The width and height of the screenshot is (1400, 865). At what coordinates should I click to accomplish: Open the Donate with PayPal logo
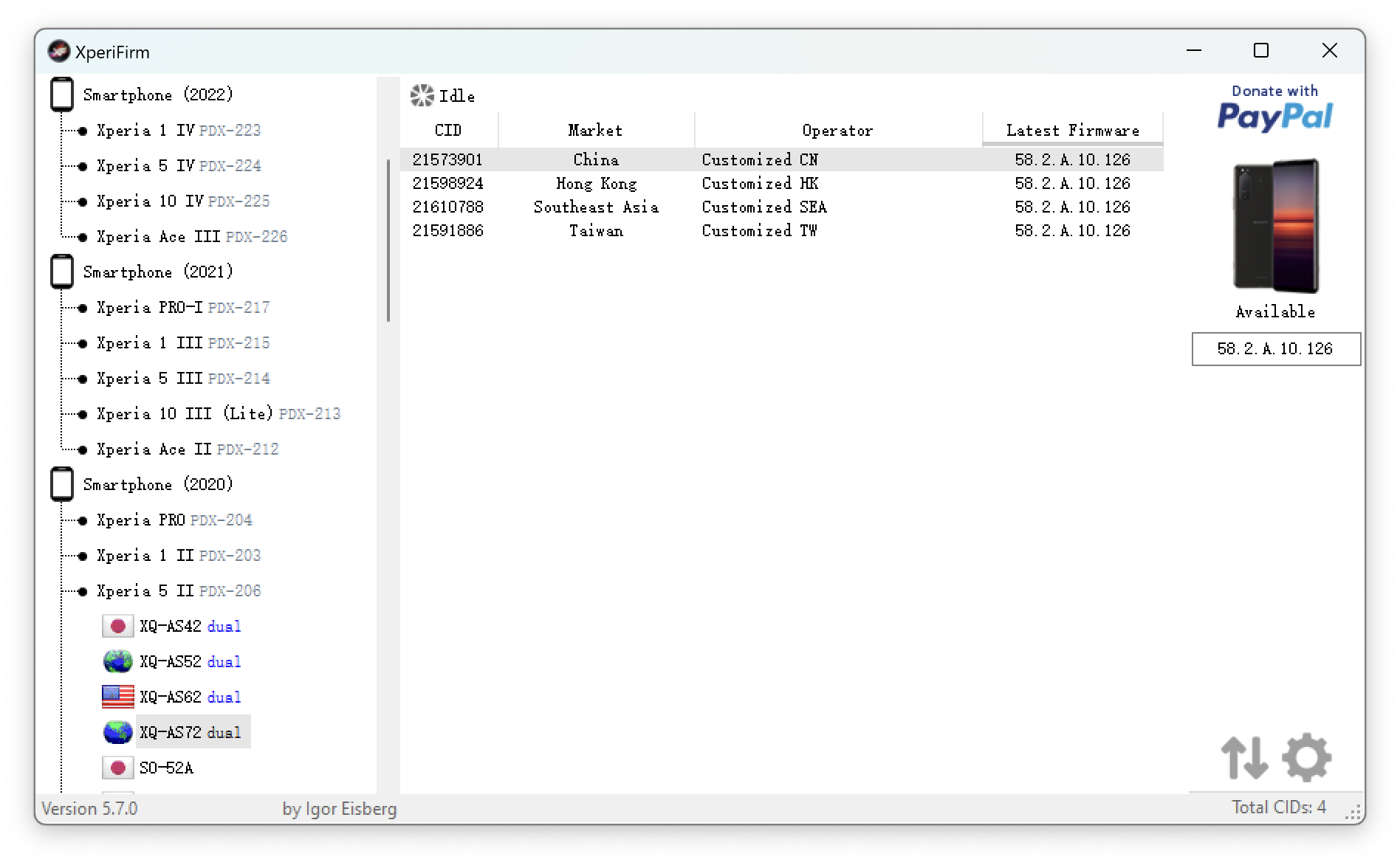click(x=1275, y=108)
